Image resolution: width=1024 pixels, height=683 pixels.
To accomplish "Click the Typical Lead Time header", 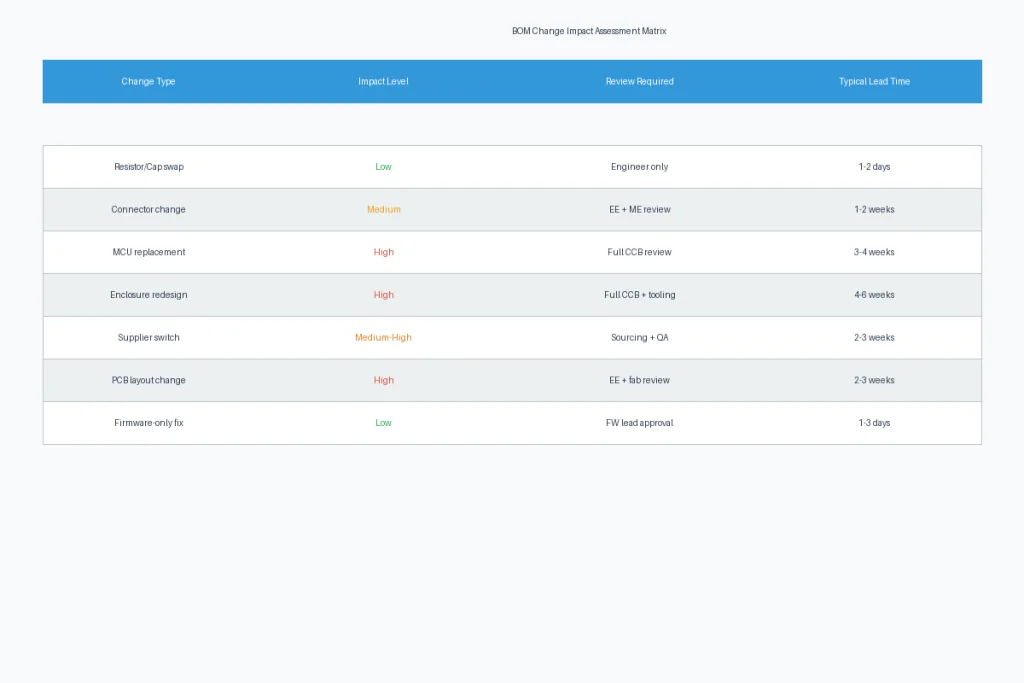I will point(874,82).
